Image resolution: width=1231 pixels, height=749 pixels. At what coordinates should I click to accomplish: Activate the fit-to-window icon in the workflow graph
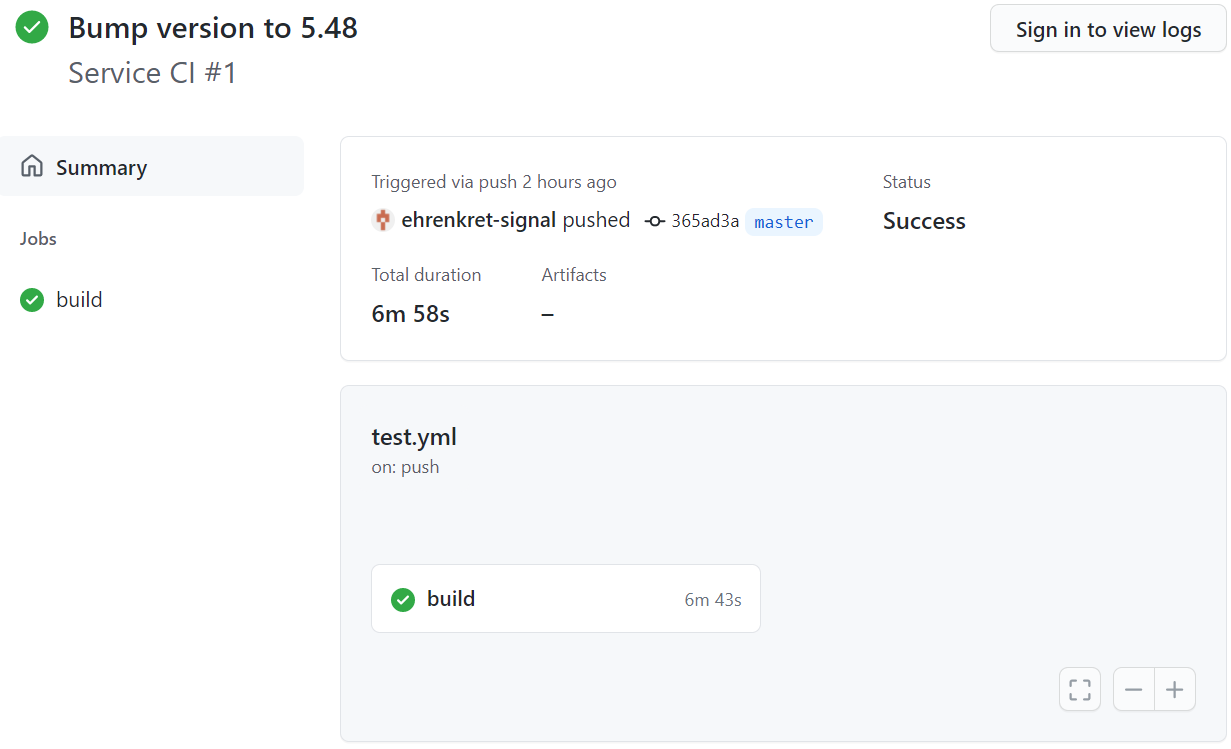1079,688
